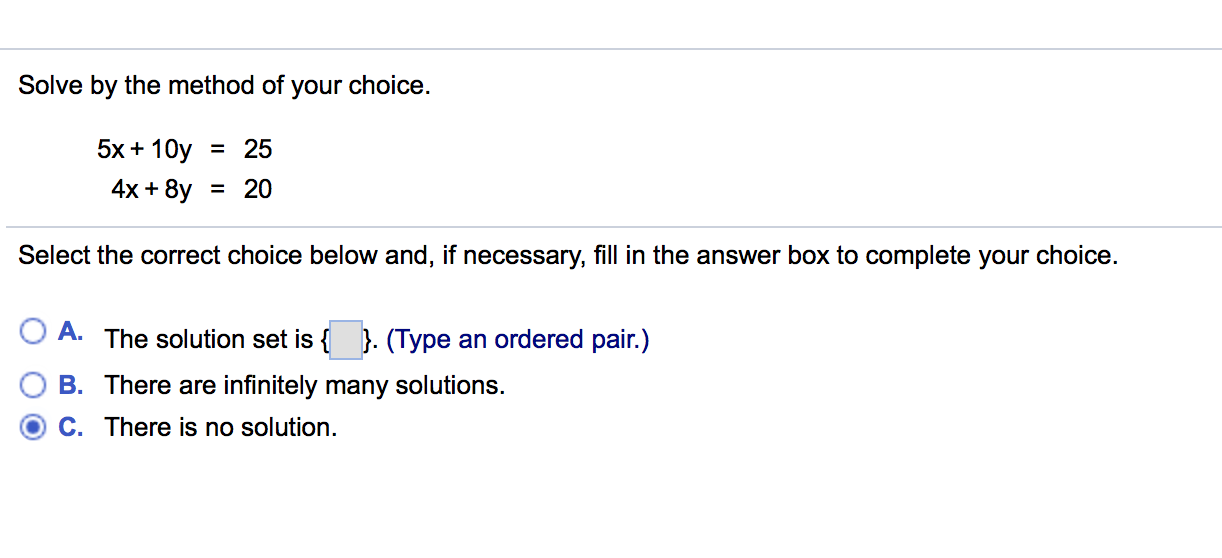Image resolution: width=1222 pixels, height=558 pixels.
Task: Click the constant 20 in second equation
Action: click(x=258, y=189)
